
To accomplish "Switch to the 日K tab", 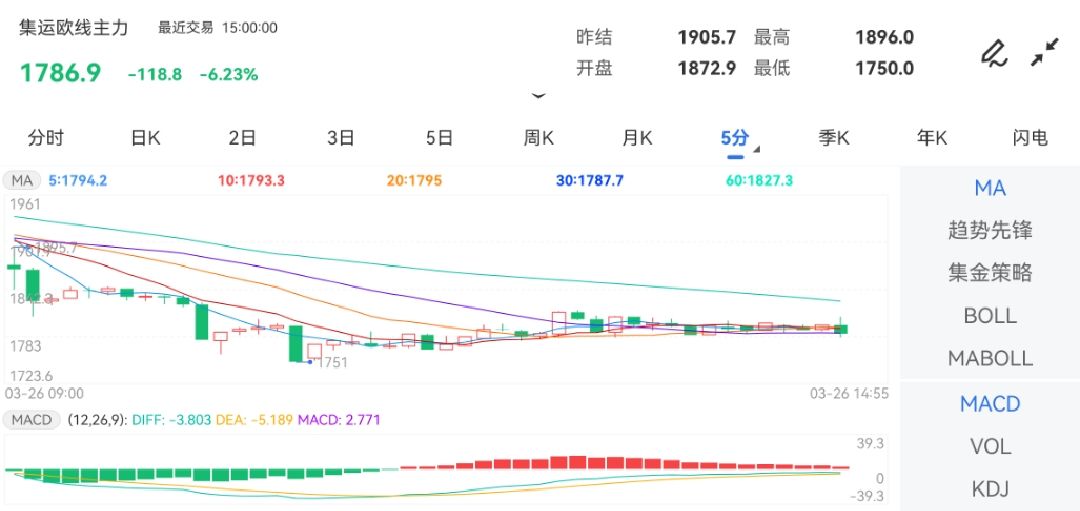I will coord(145,139).
